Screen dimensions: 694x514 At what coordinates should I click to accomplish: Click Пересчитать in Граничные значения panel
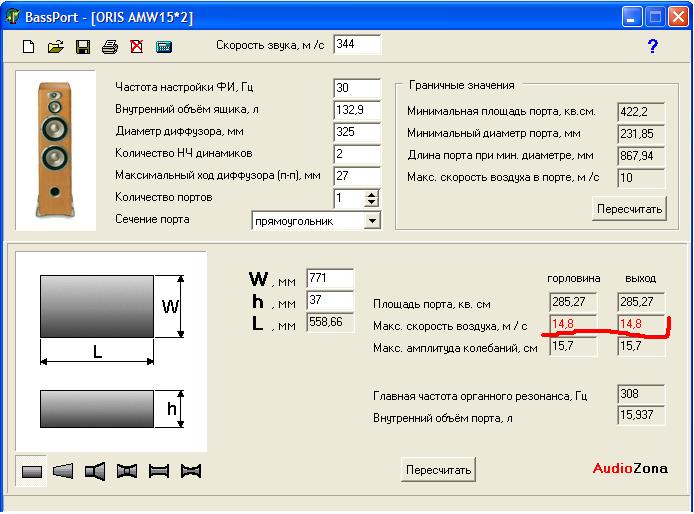[629, 209]
